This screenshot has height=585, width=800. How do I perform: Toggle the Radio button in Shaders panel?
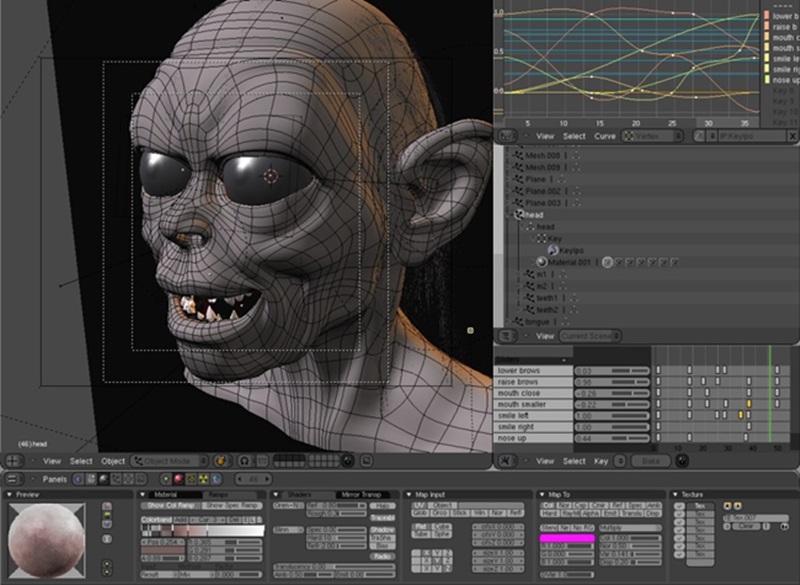[x=382, y=556]
